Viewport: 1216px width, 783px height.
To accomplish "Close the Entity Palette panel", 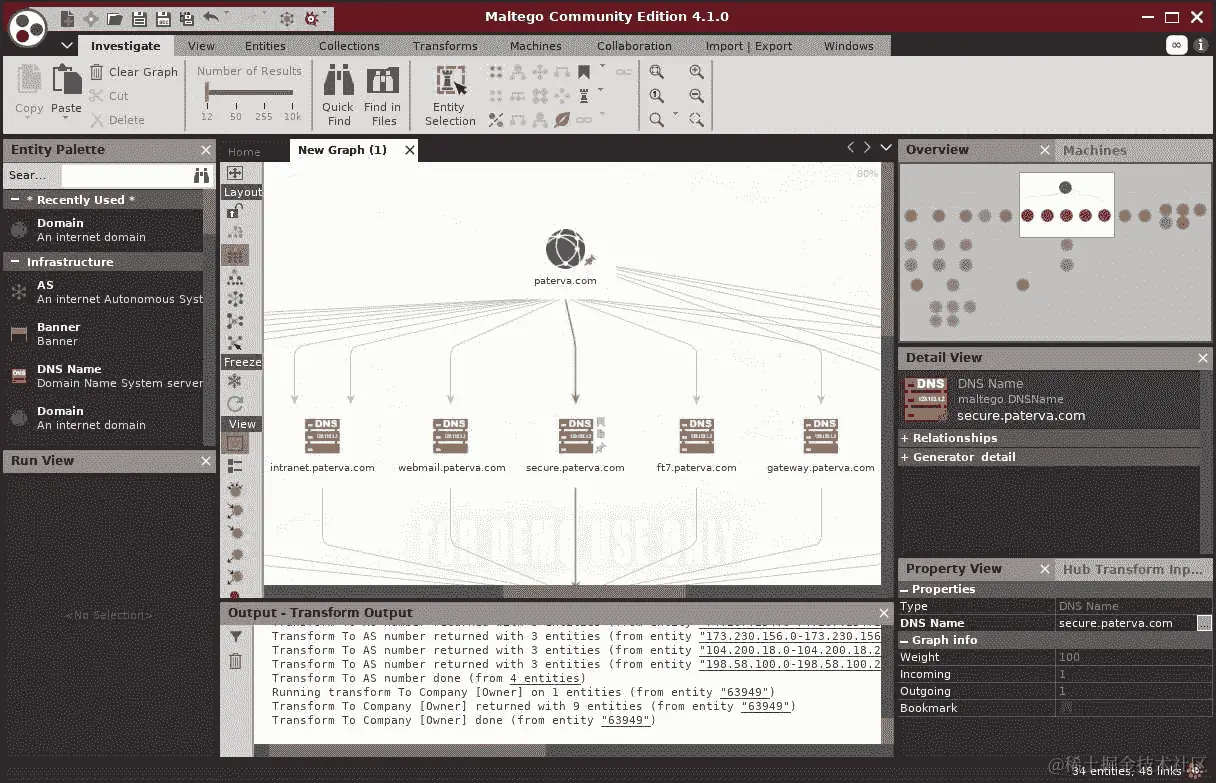I will pyautogui.click(x=205, y=150).
